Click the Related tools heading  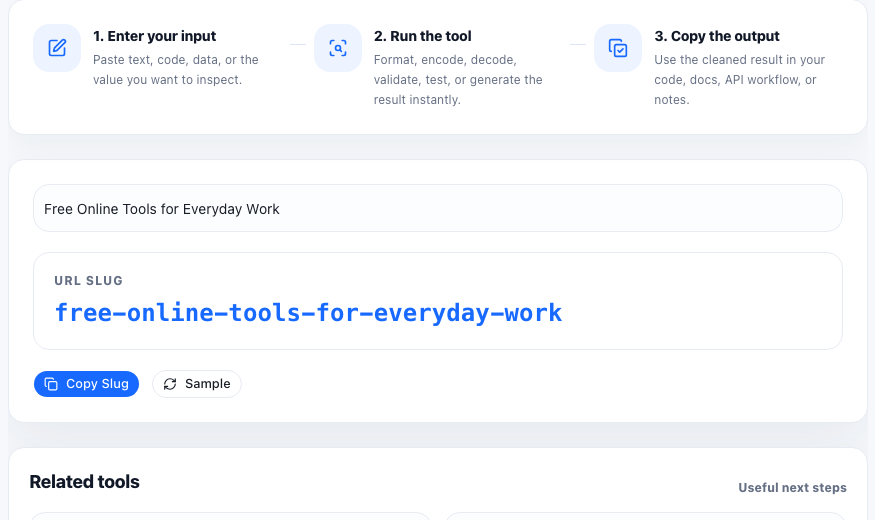pos(84,482)
